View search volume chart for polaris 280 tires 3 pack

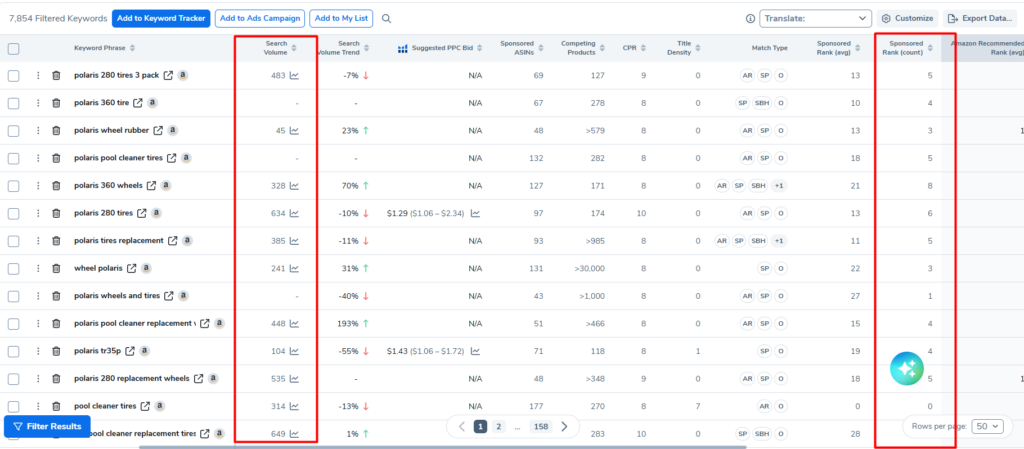(x=295, y=76)
